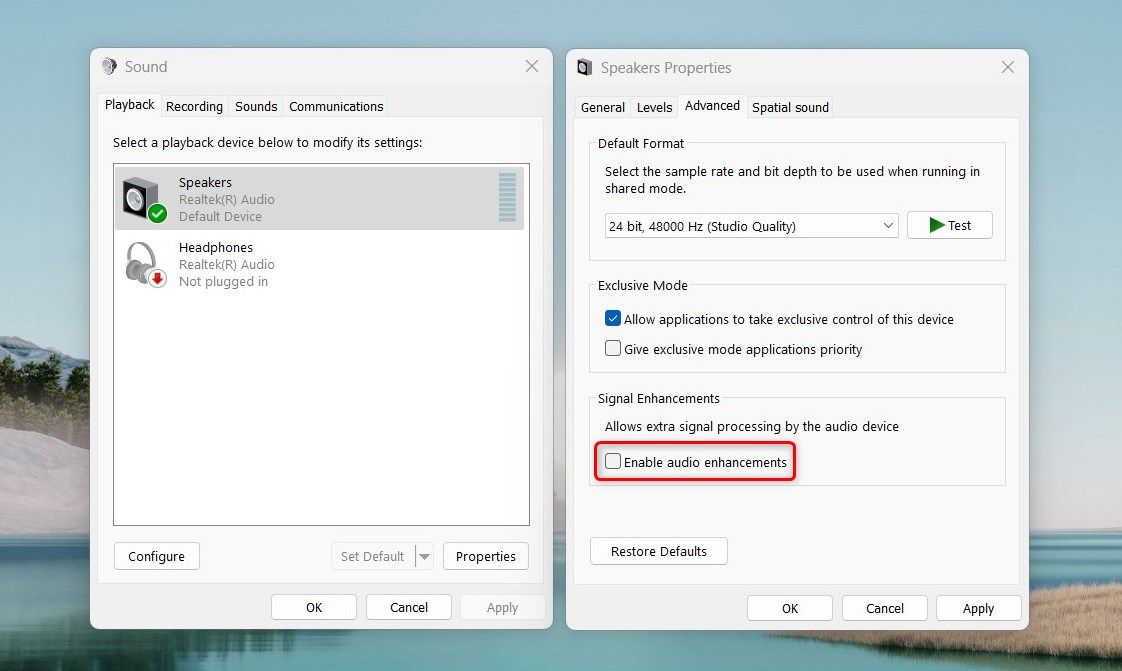Click the Speakers Properties window title bar icon
1122x671 pixels.
tap(583, 67)
